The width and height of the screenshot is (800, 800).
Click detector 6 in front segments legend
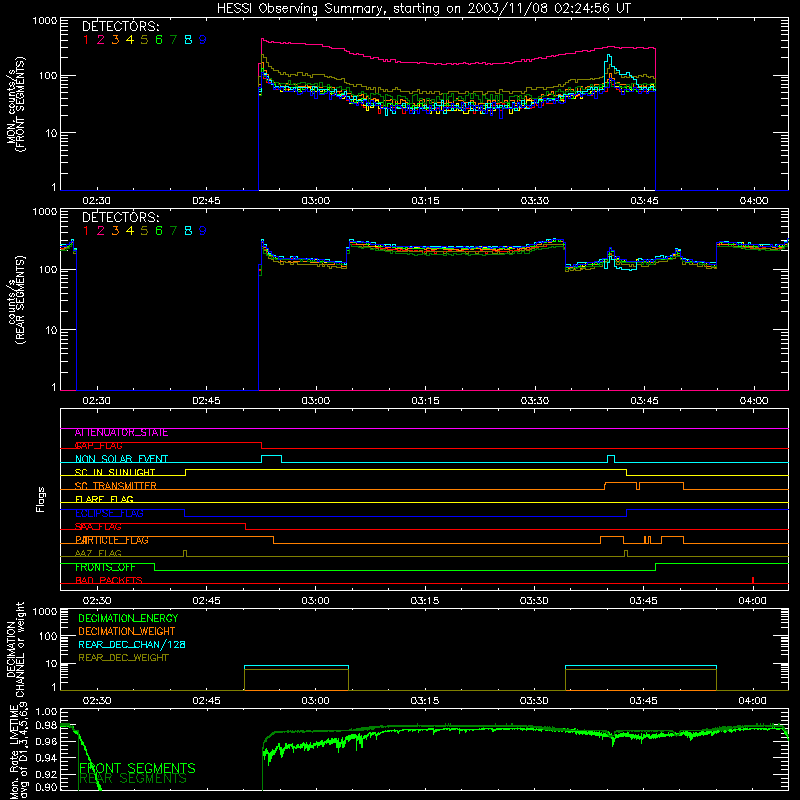[159, 40]
